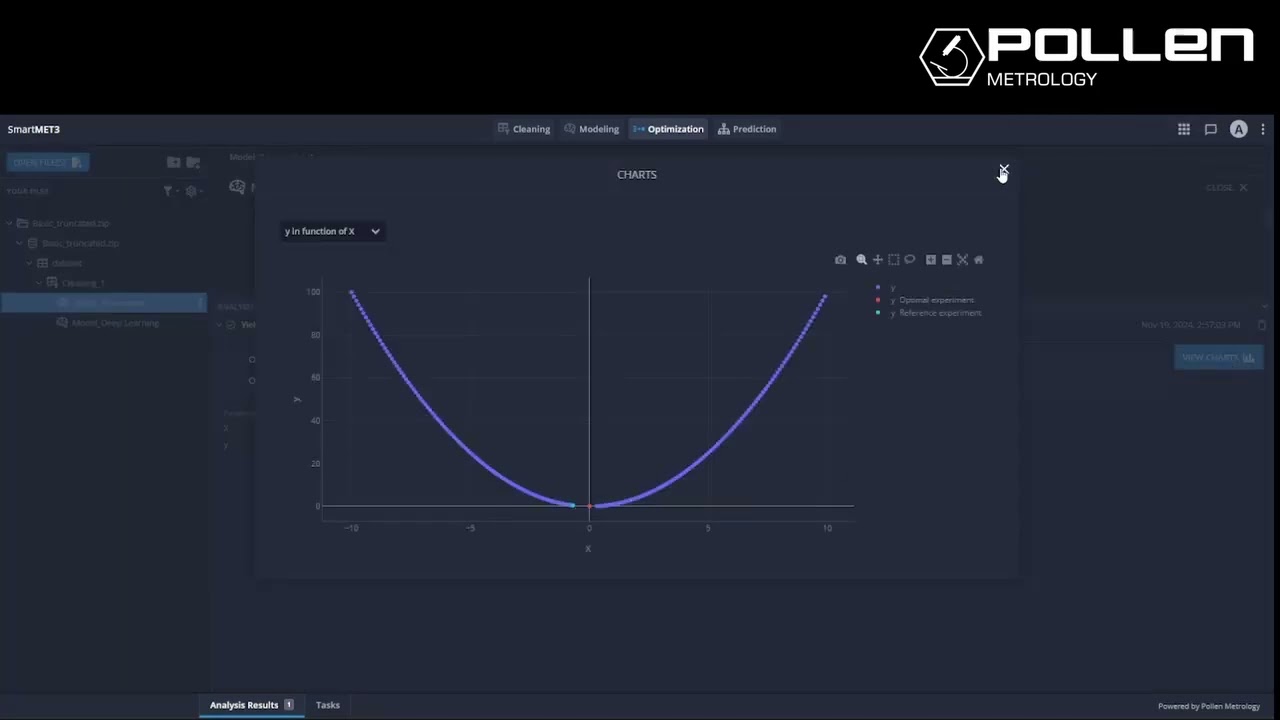Open the apps grid in the header
Viewport: 1280px width, 720px height.
(x=1184, y=129)
